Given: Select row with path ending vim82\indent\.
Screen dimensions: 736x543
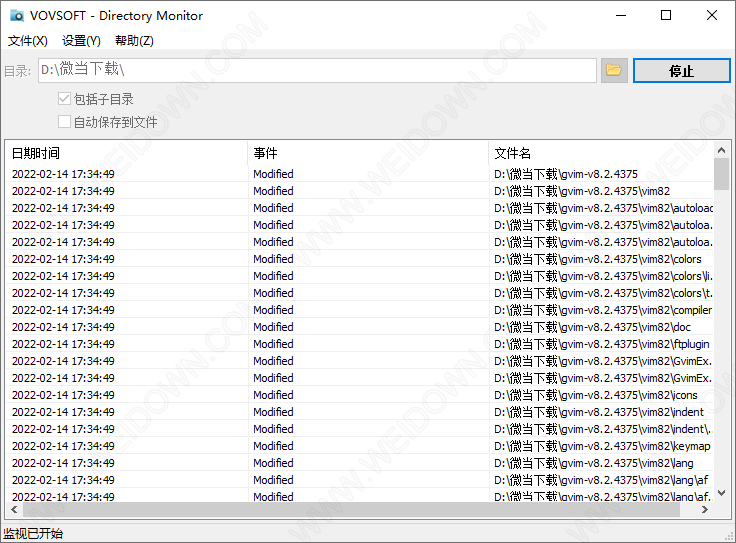Looking at the screenshot, I should (360, 429).
